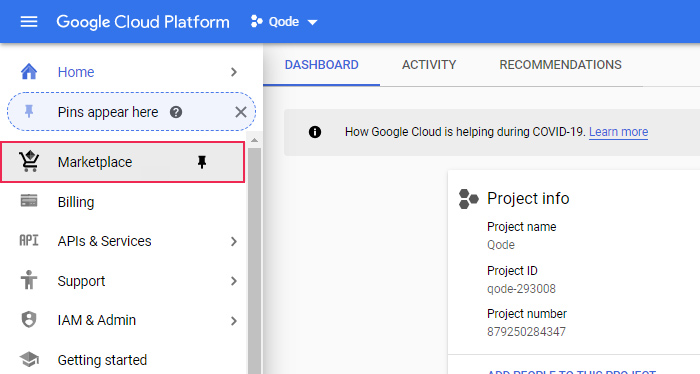The width and height of the screenshot is (700, 374).
Task: Select the project number 879250284347
Action: (x=526, y=332)
